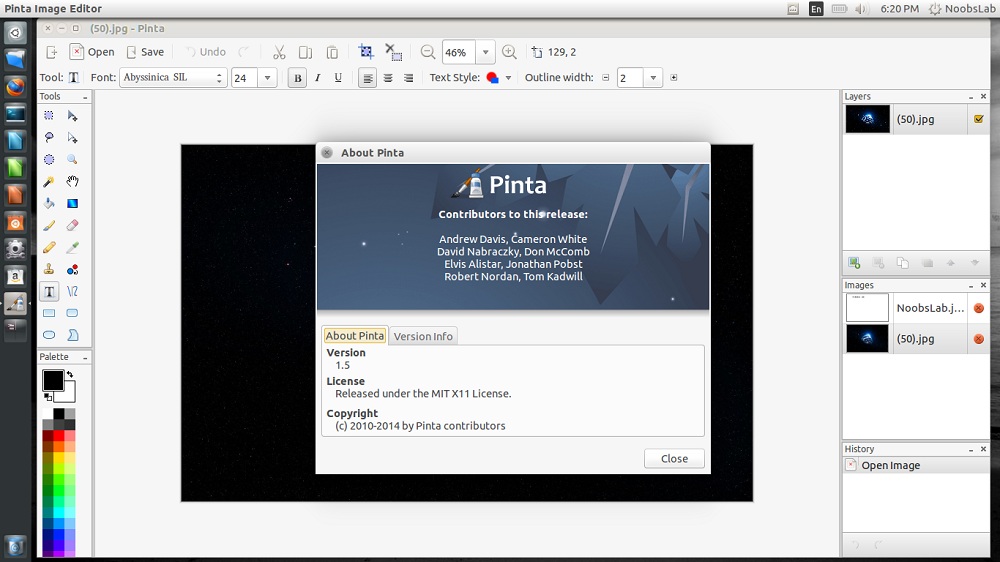Select the Gradient tool
The image size is (1000, 562).
point(72,203)
